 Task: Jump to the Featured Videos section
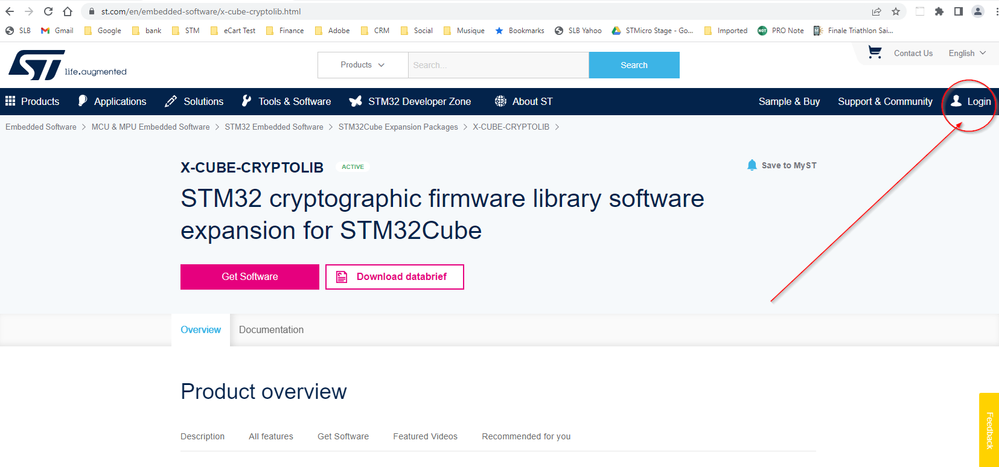click(425, 436)
